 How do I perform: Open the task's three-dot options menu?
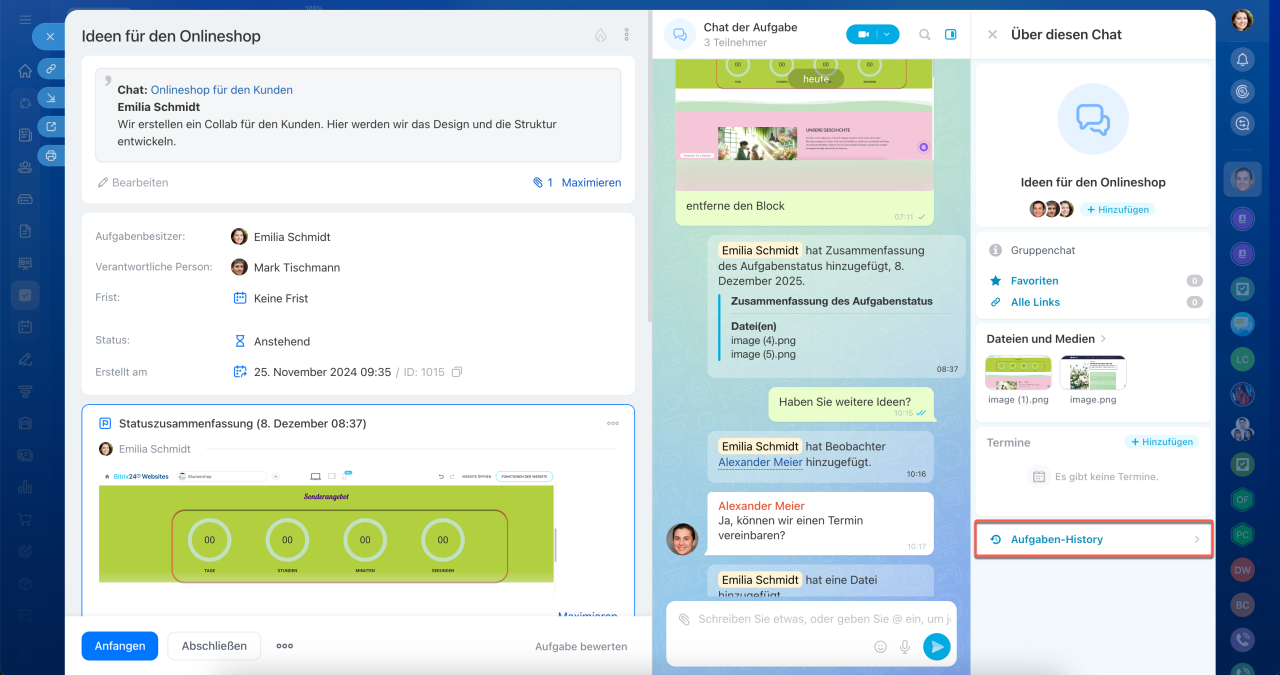627,35
